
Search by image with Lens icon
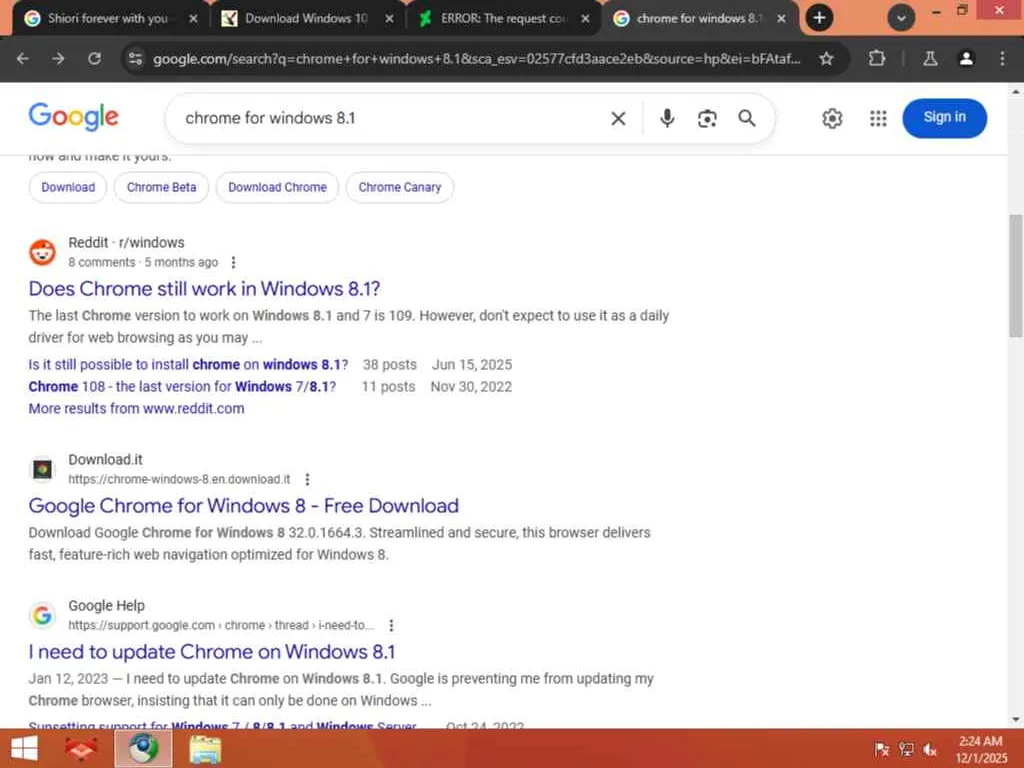pyautogui.click(x=707, y=118)
